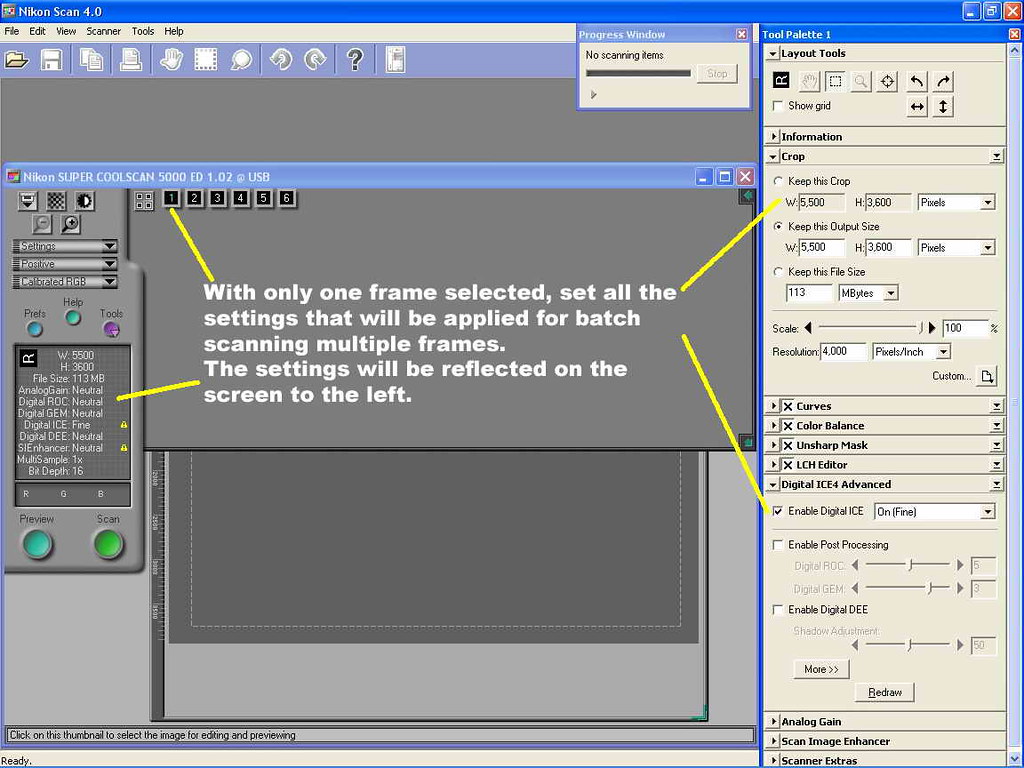Open the Help menu
The height and width of the screenshot is (768, 1024).
174,31
